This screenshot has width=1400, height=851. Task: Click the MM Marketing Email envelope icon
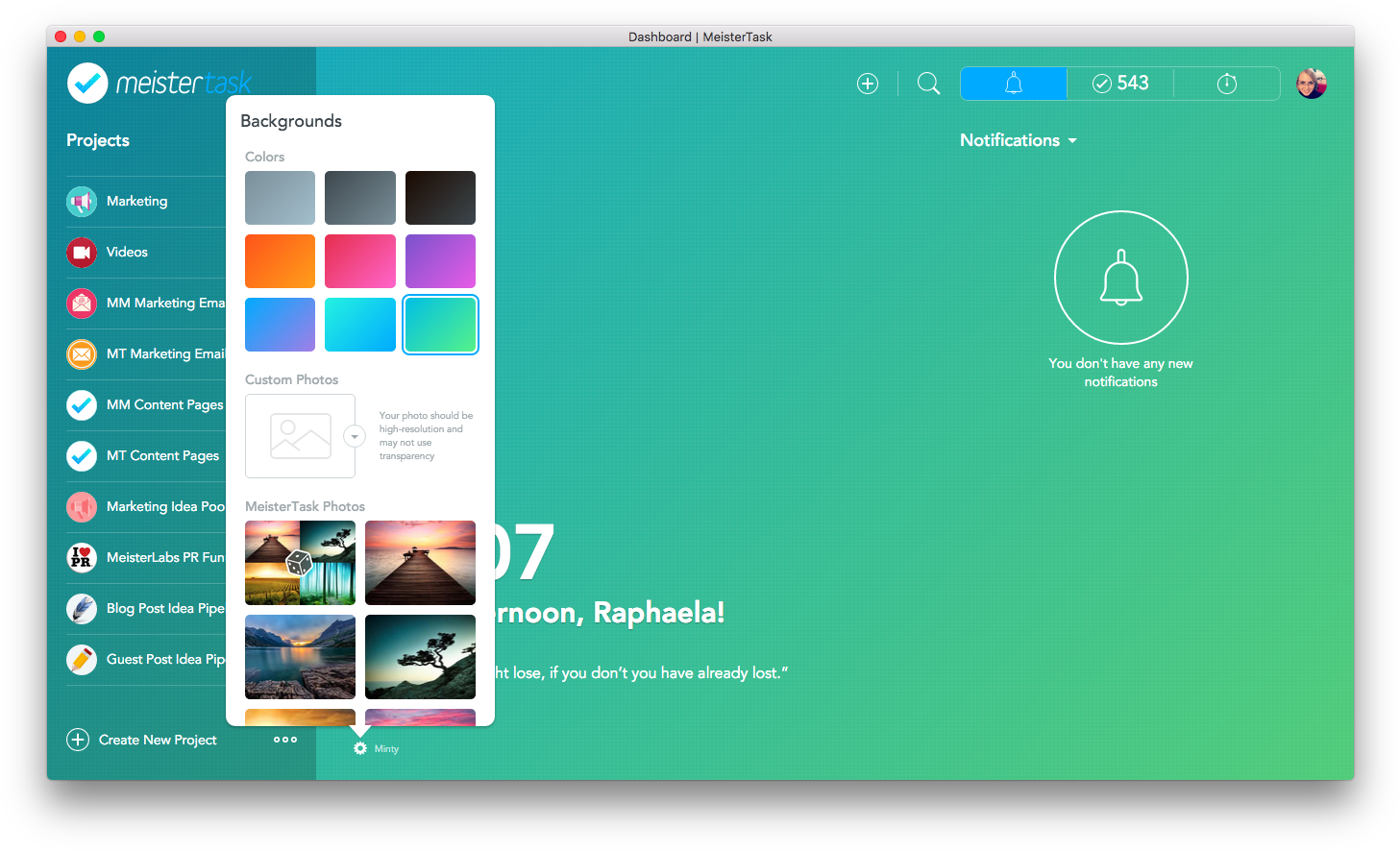(82, 304)
